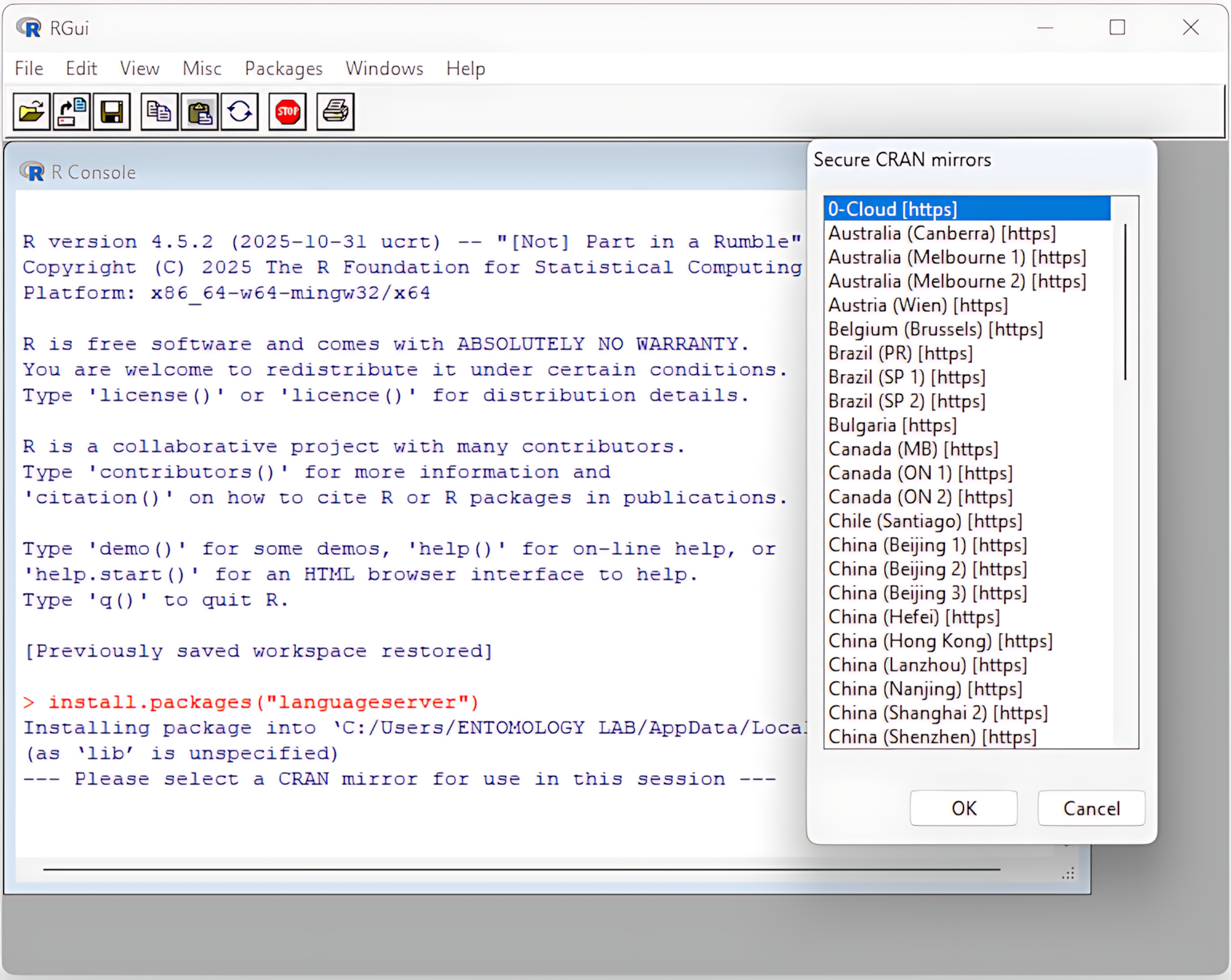This screenshot has height=980, width=1231.
Task: Click the Paste clipboard toolbar icon
Action: click(x=199, y=112)
